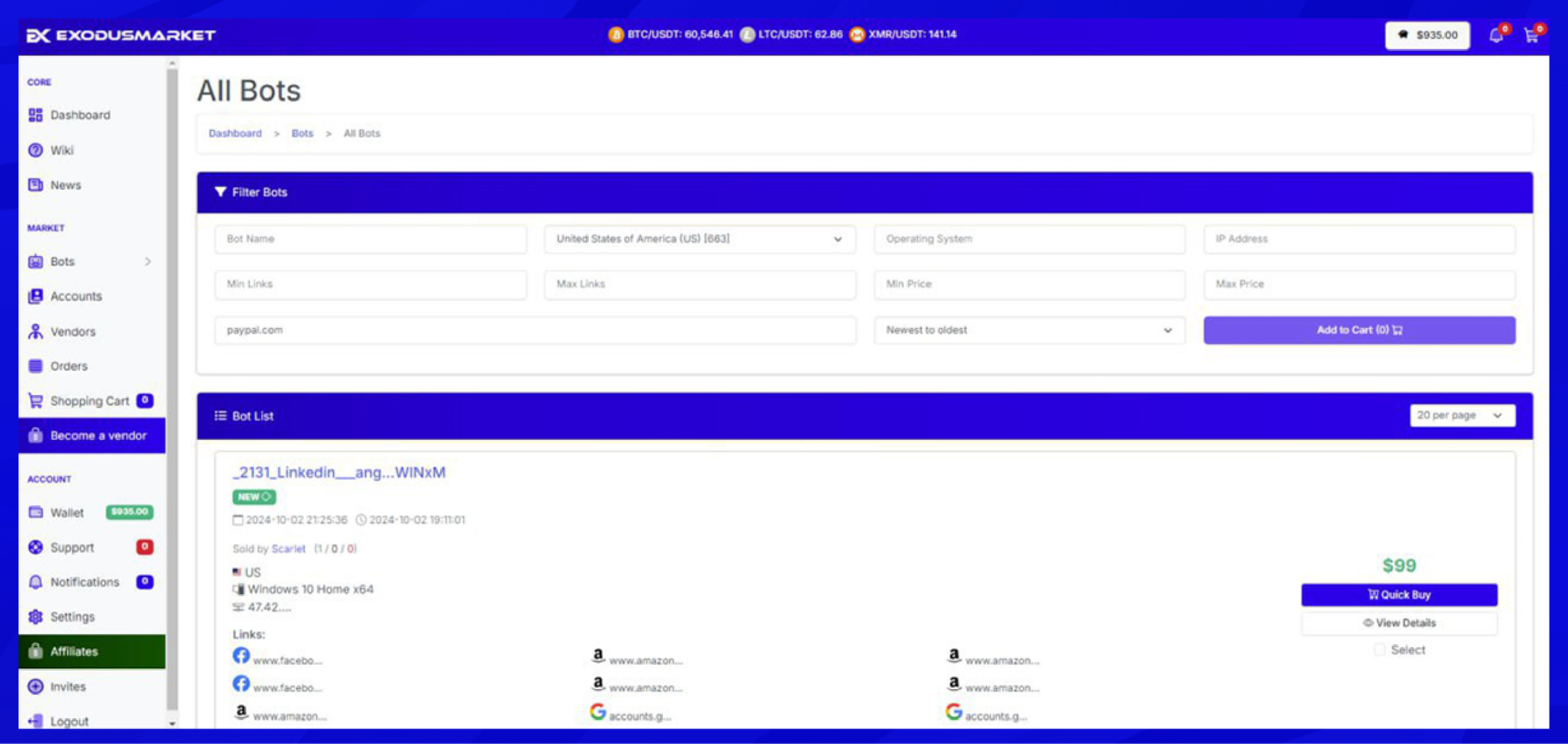Image resolution: width=1568 pixels, height=744 pixels.
Task: Expand the Bots submenu chevron
Action: tap(148, 262)
